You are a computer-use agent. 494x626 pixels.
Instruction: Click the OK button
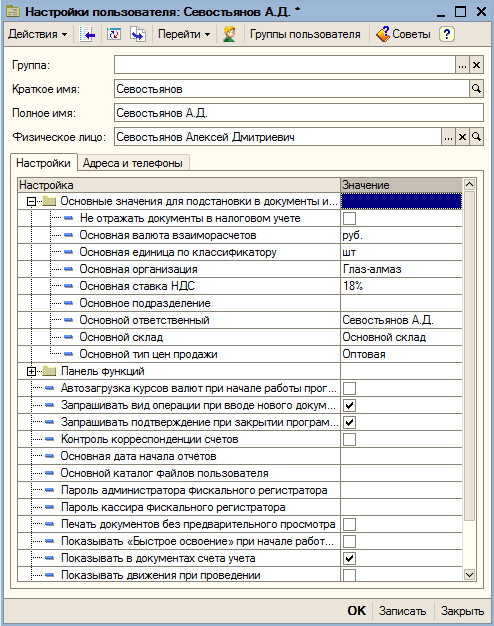(356, 611)
